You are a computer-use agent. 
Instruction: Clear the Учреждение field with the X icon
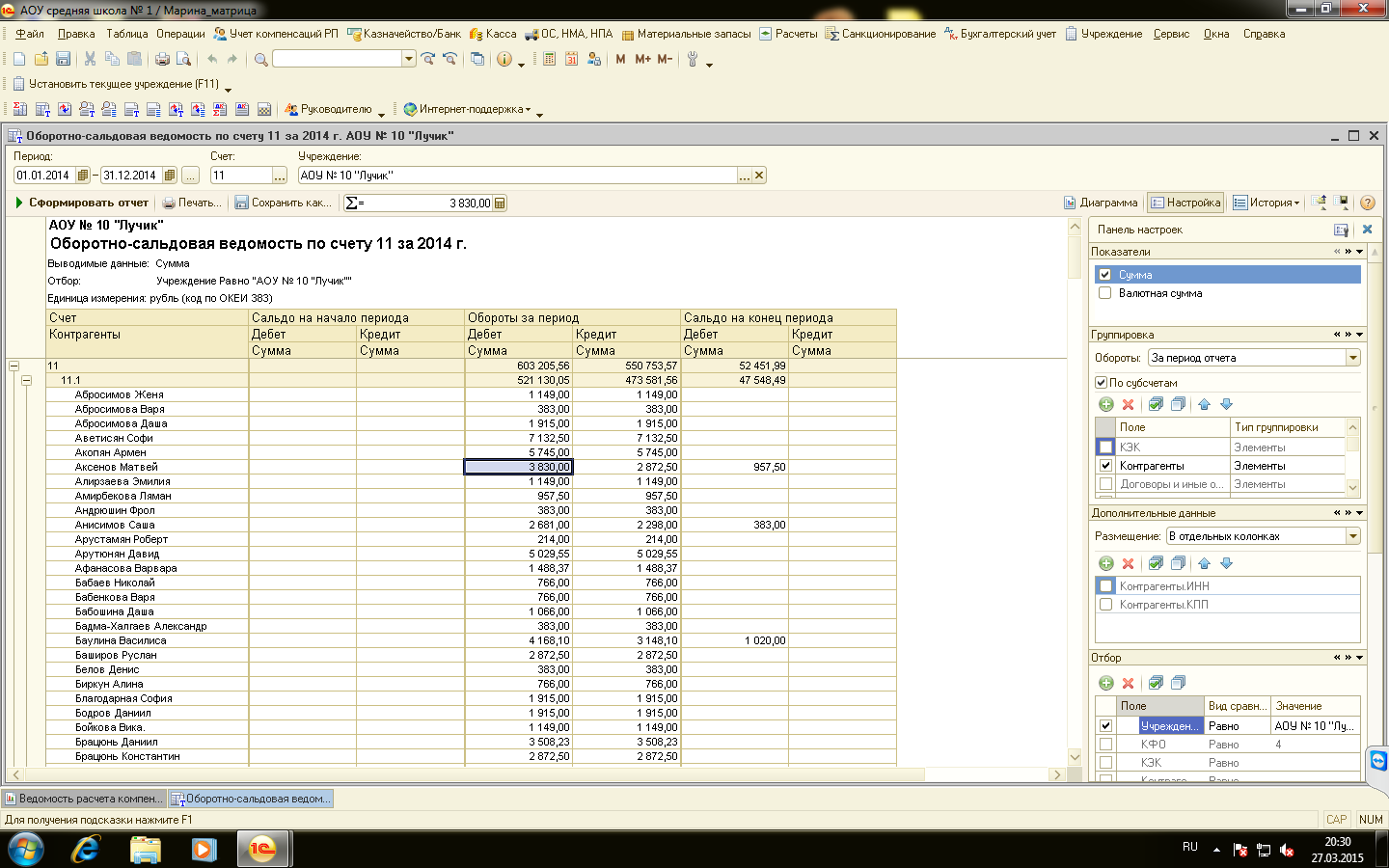point(759,176)
